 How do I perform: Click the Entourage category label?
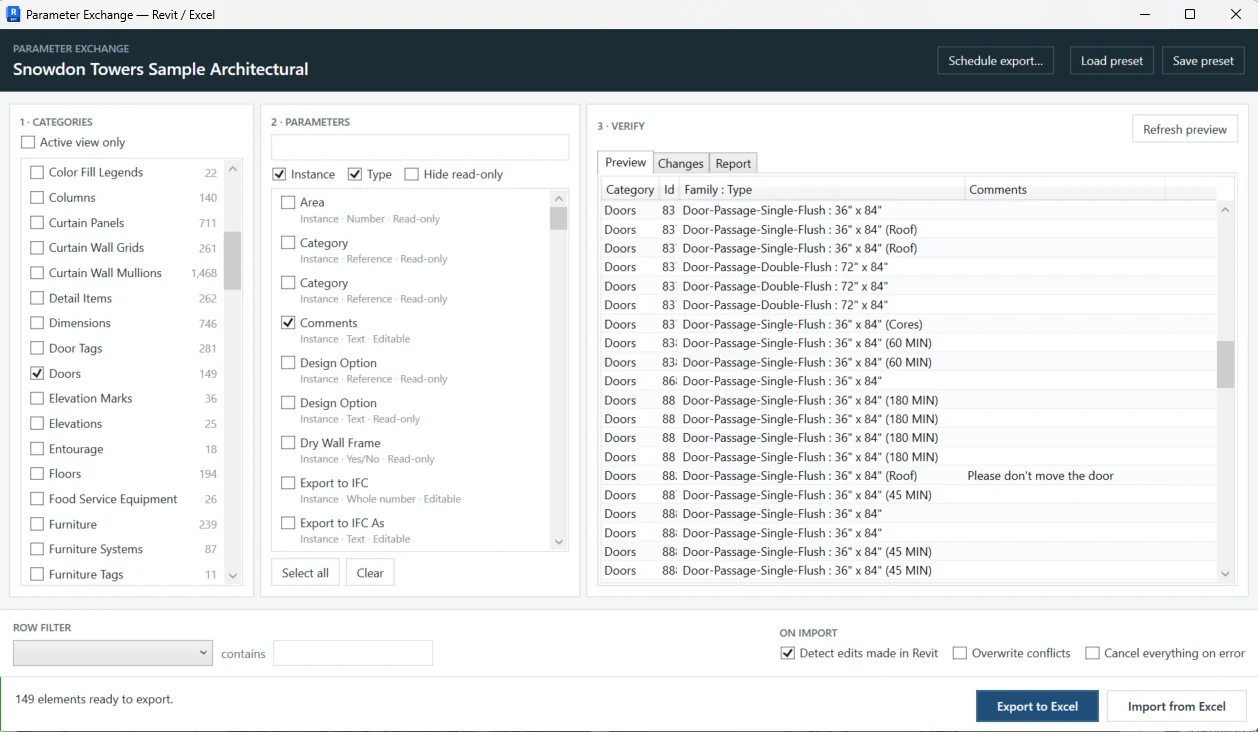[x=76, y=449]
